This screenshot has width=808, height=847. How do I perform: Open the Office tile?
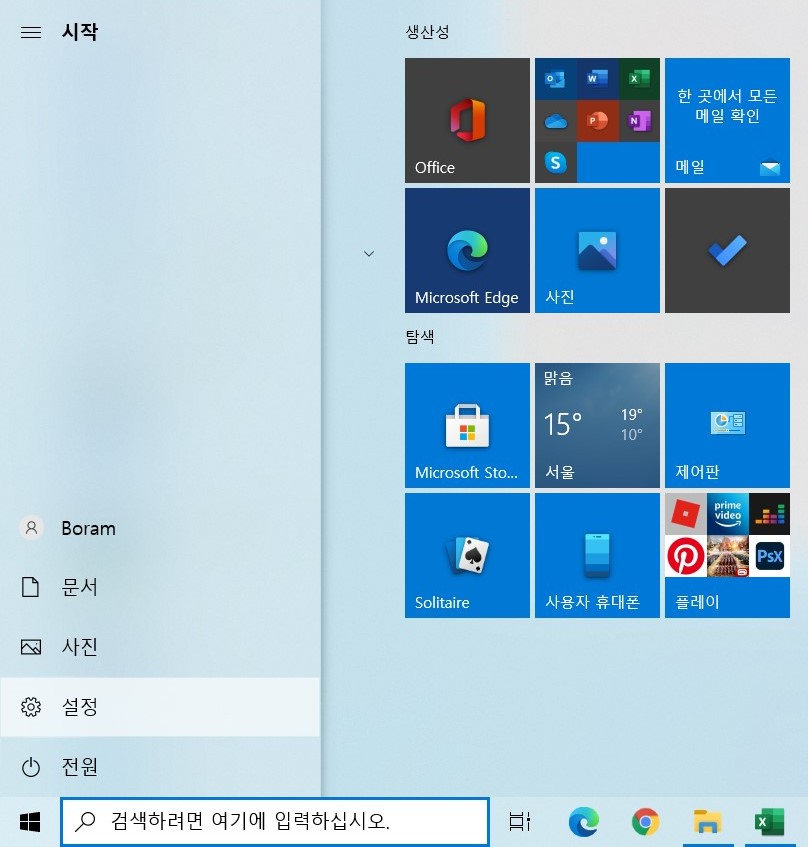pyautogui.click(x=467, y=120)
